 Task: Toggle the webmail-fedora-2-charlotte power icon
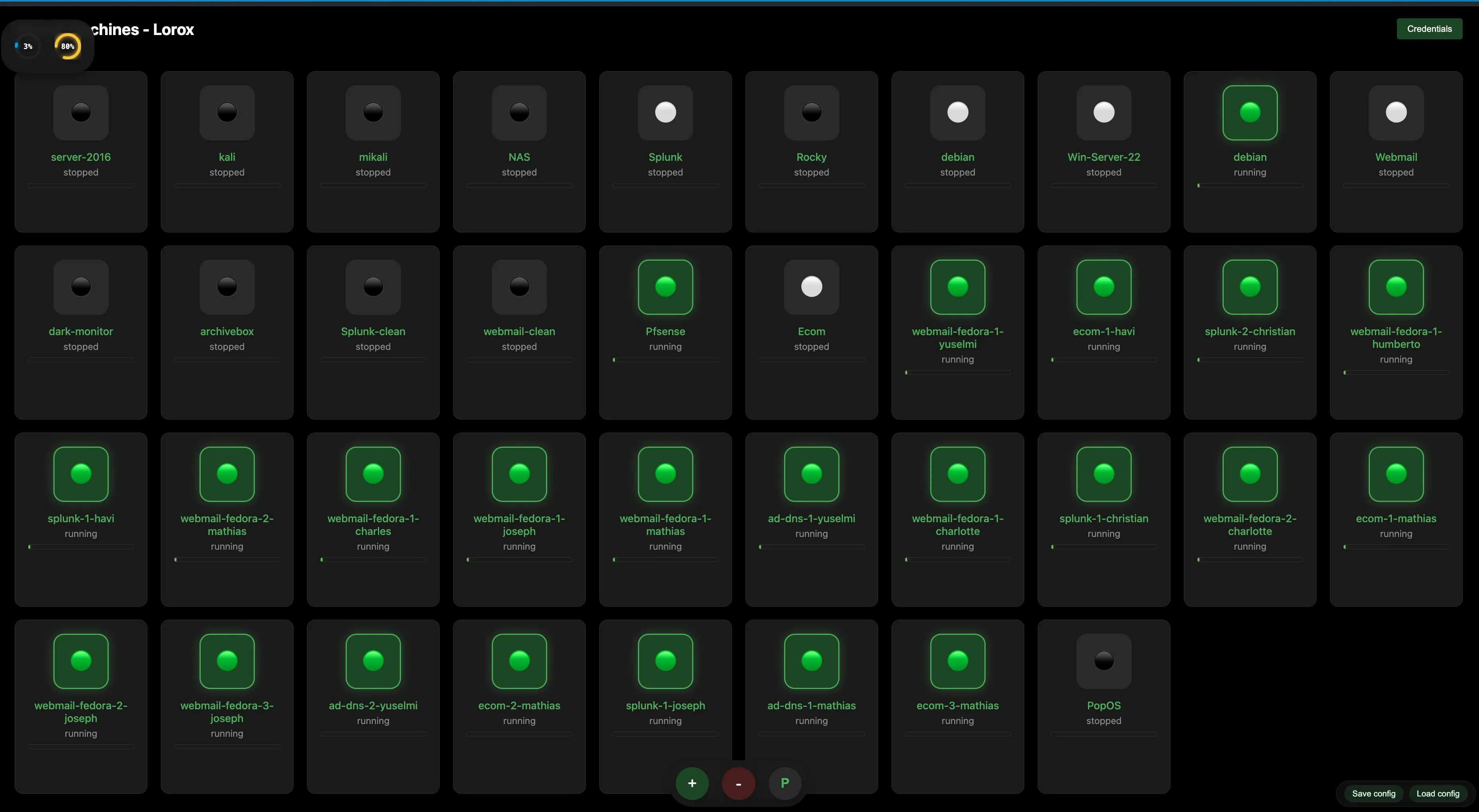click(x=1250, y=474)
